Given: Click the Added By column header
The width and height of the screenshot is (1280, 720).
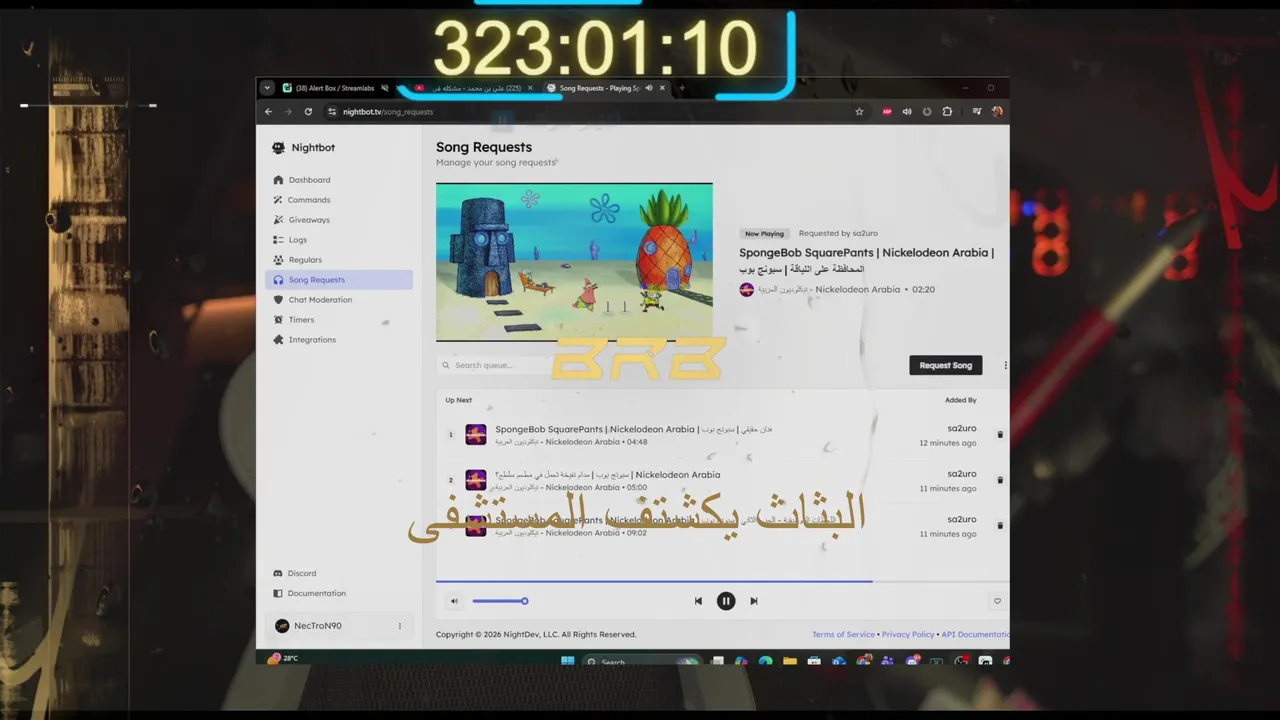Looking at the screenshot, I should coord(960,400).
